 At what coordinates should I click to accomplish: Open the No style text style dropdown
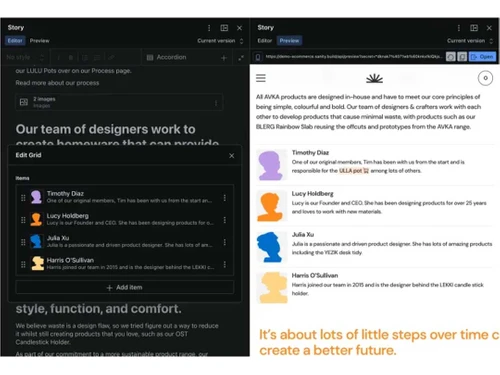pos(25,57)
